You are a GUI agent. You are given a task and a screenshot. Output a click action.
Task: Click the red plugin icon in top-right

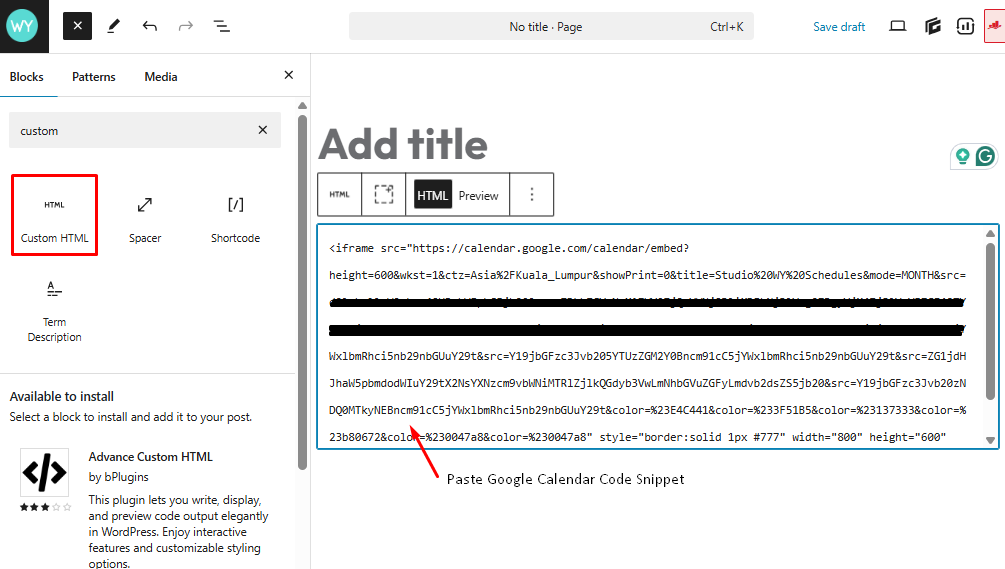click(x=995, y=26)
